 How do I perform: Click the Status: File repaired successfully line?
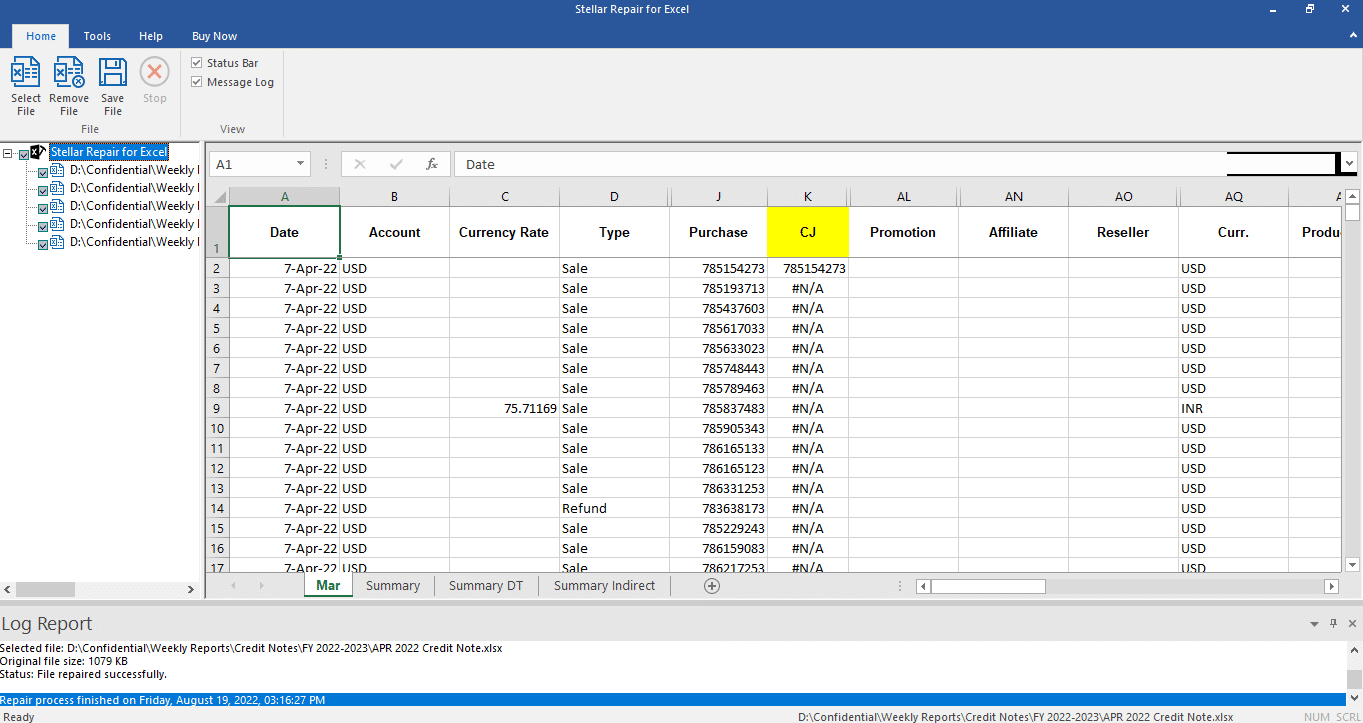[x=84, y=674]
